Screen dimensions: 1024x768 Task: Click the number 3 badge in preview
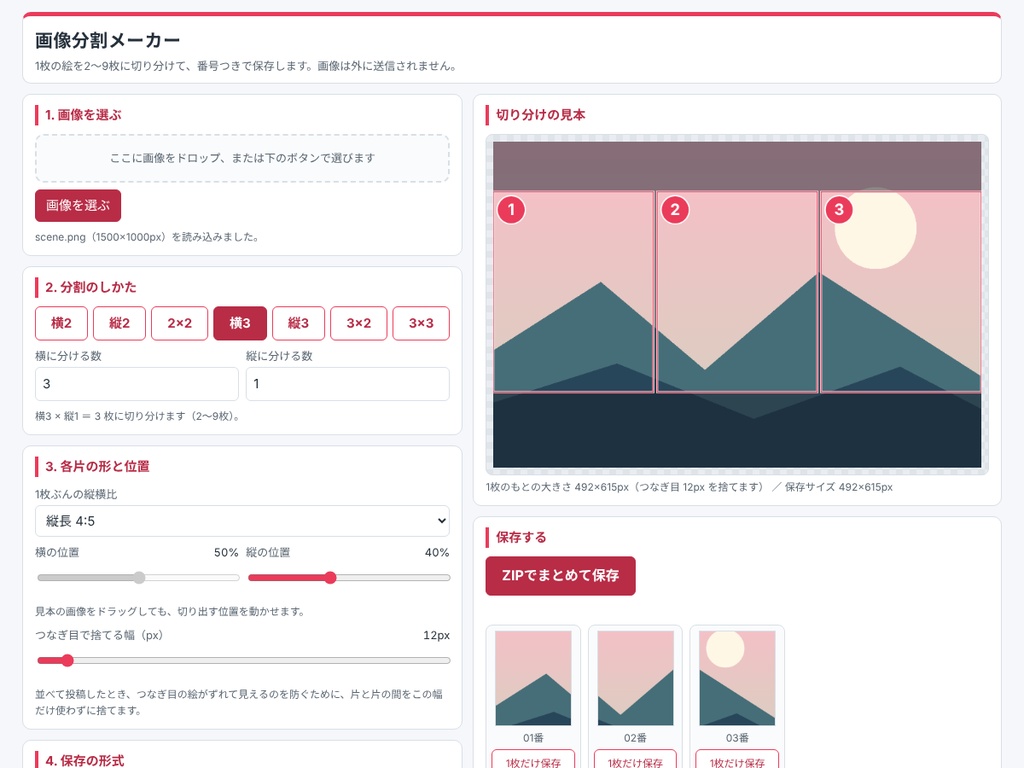pyautogui.click(x=839, y=210)
